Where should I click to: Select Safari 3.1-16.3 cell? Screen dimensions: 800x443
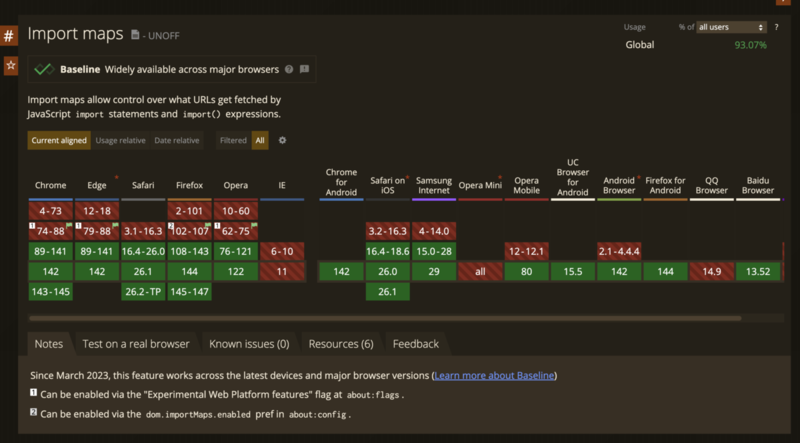(143, 231)
